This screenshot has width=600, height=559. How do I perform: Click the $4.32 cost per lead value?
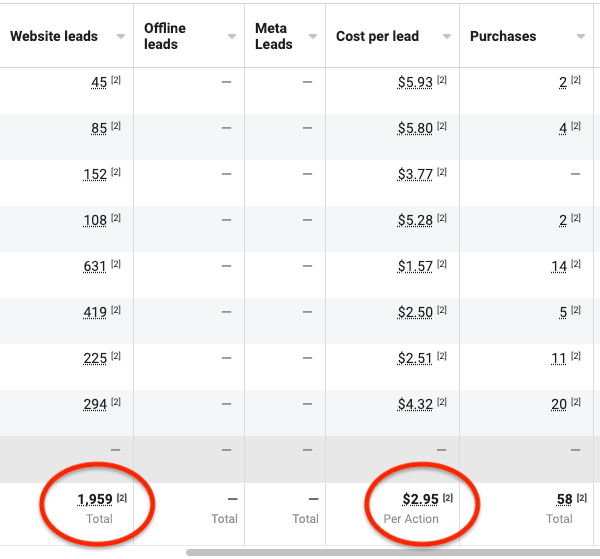tap(415, 404)
